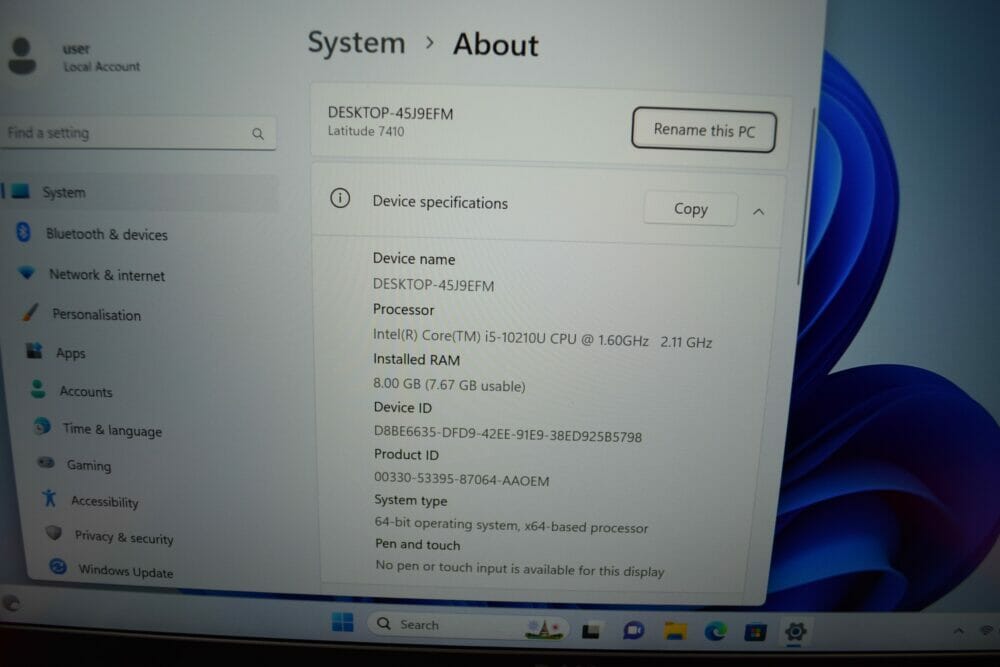Open Task View on the taskbar

(x=591, y=631)
